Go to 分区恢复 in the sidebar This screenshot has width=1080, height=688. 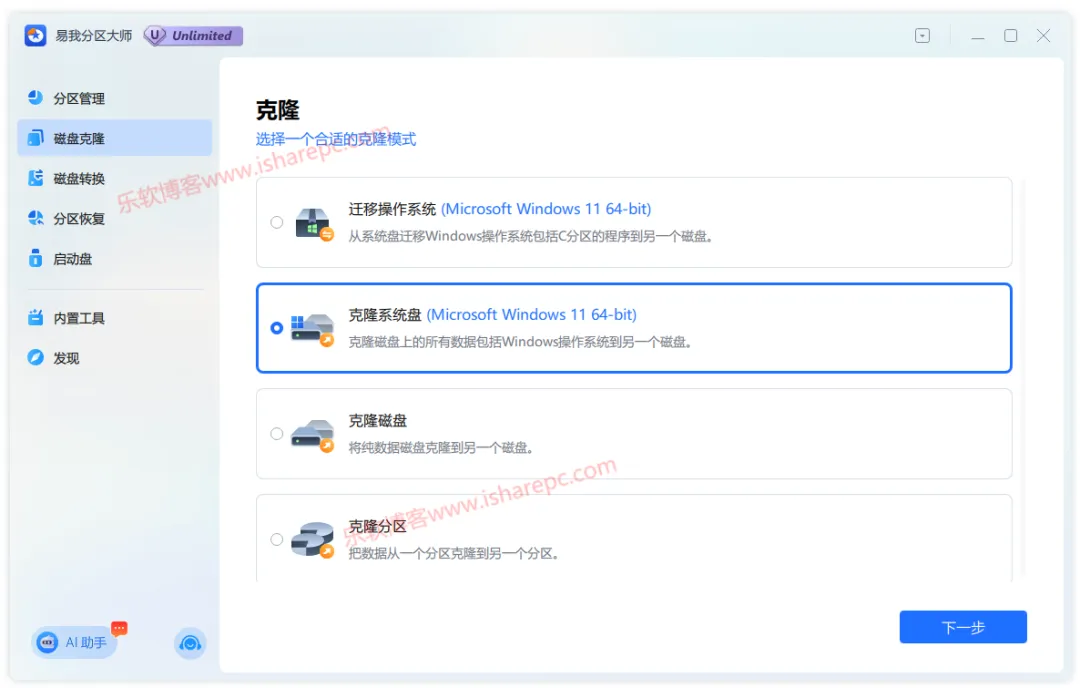(114, 218)
